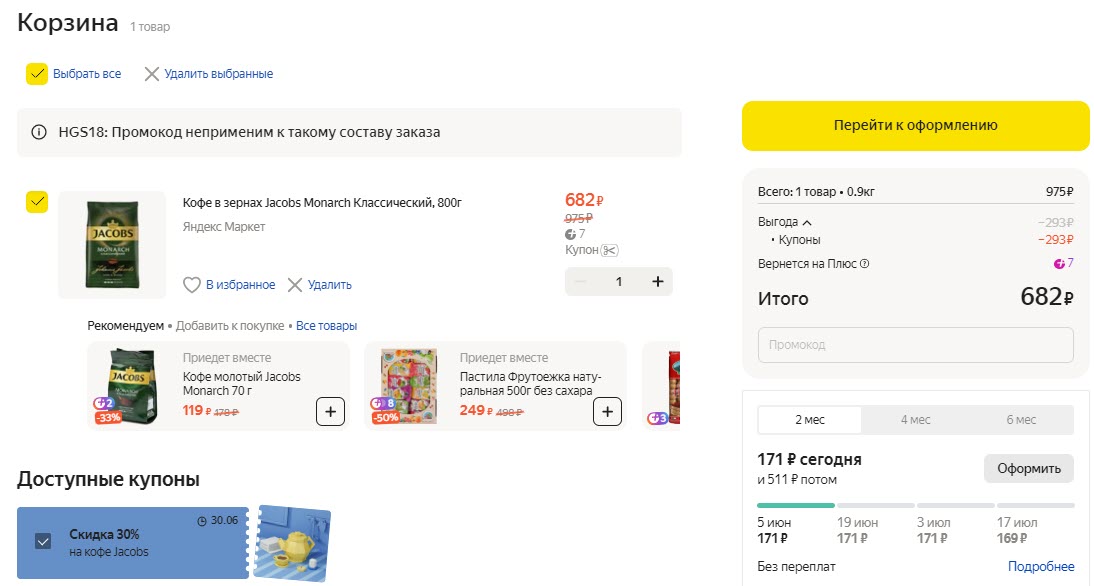Click the Перейти к оформлению button

pyautogui.click(x=915, y=126)
